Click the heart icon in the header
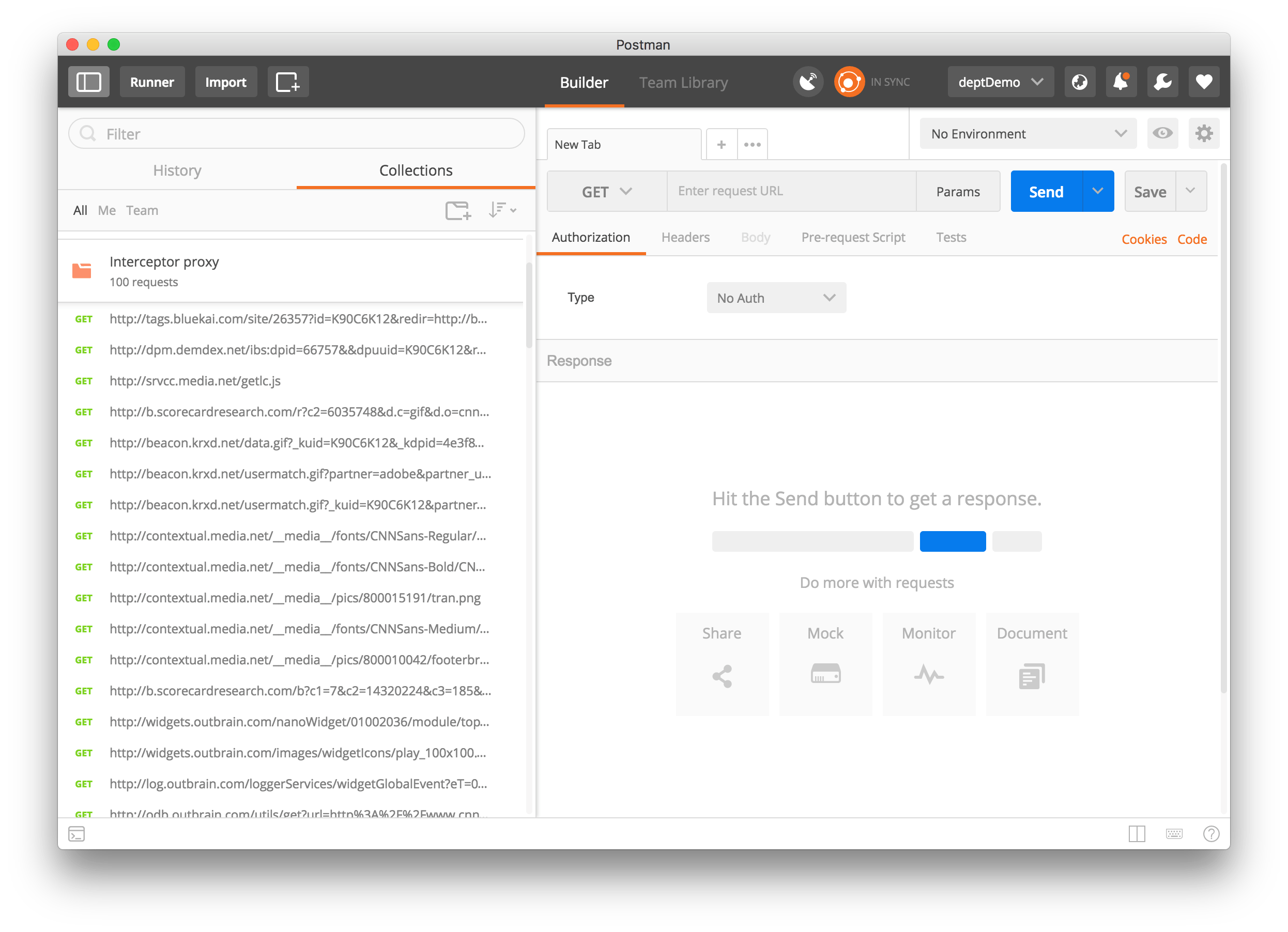This screenshot has height=932, width=1288. click(x=1203, y=81)
